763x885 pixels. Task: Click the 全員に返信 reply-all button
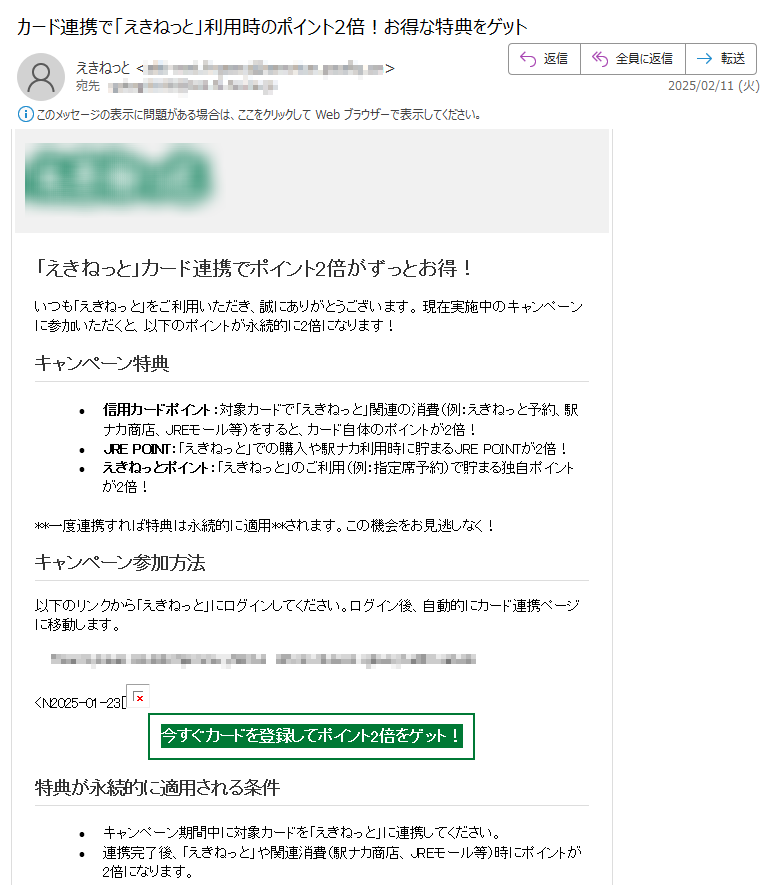pyautogui.click(x=633, y=59)
